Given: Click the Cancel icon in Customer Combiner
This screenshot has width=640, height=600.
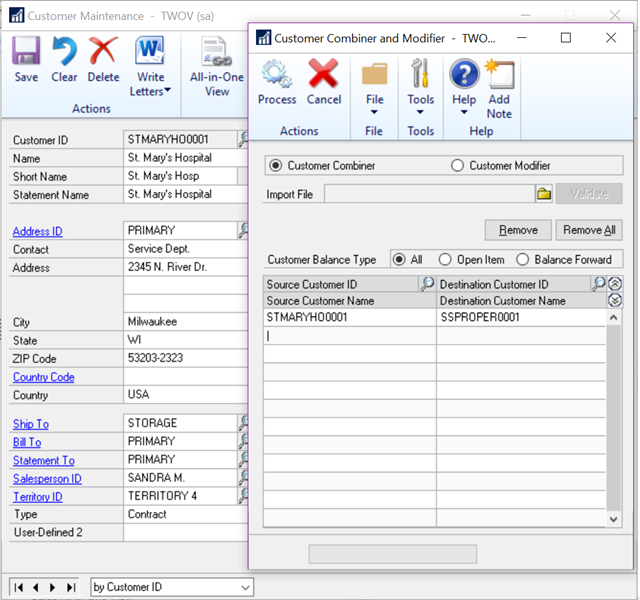Looking at the screenshot, I should 323,74.
